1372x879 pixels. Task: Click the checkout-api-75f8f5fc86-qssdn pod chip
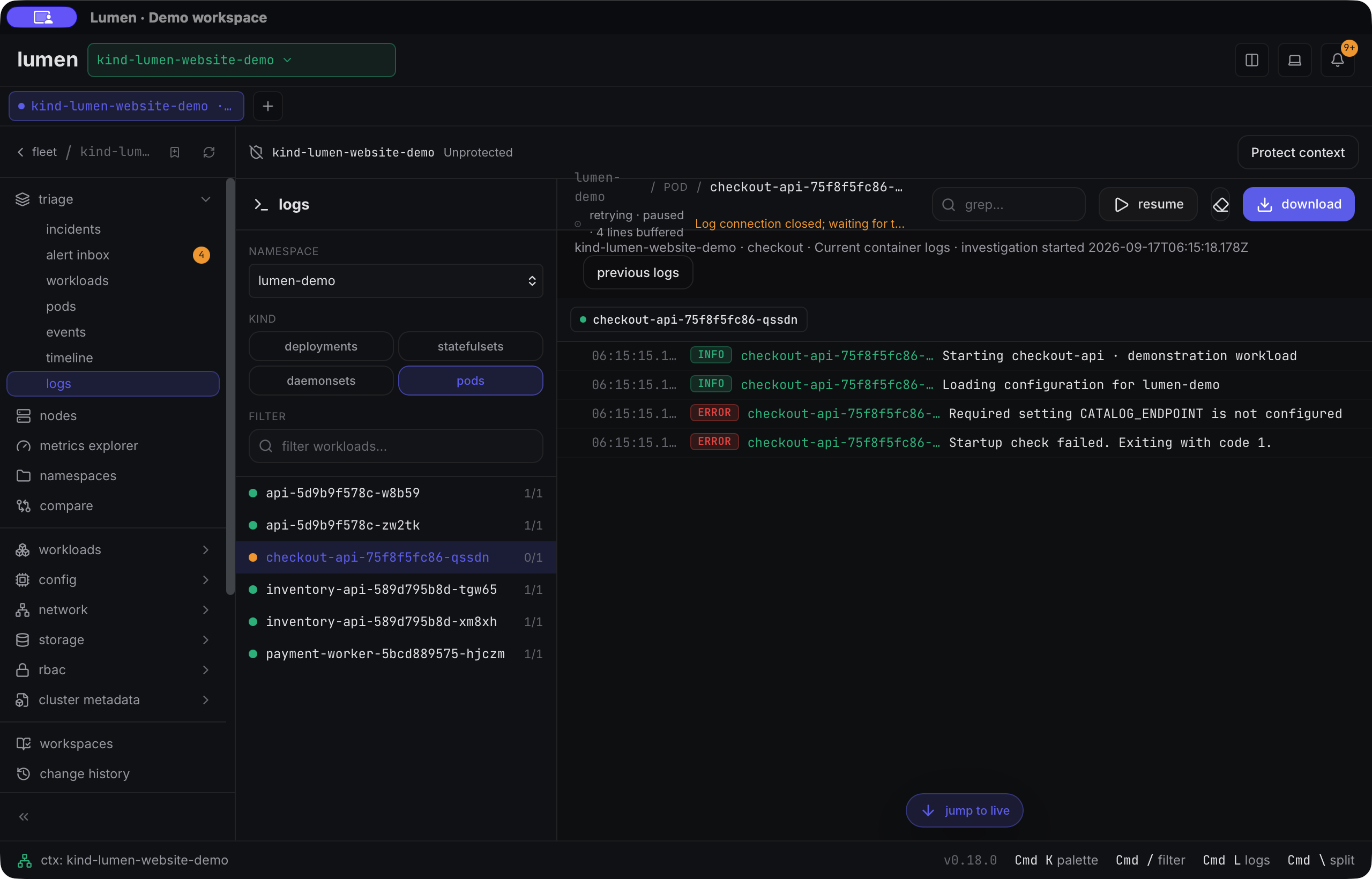coord(688,319)
